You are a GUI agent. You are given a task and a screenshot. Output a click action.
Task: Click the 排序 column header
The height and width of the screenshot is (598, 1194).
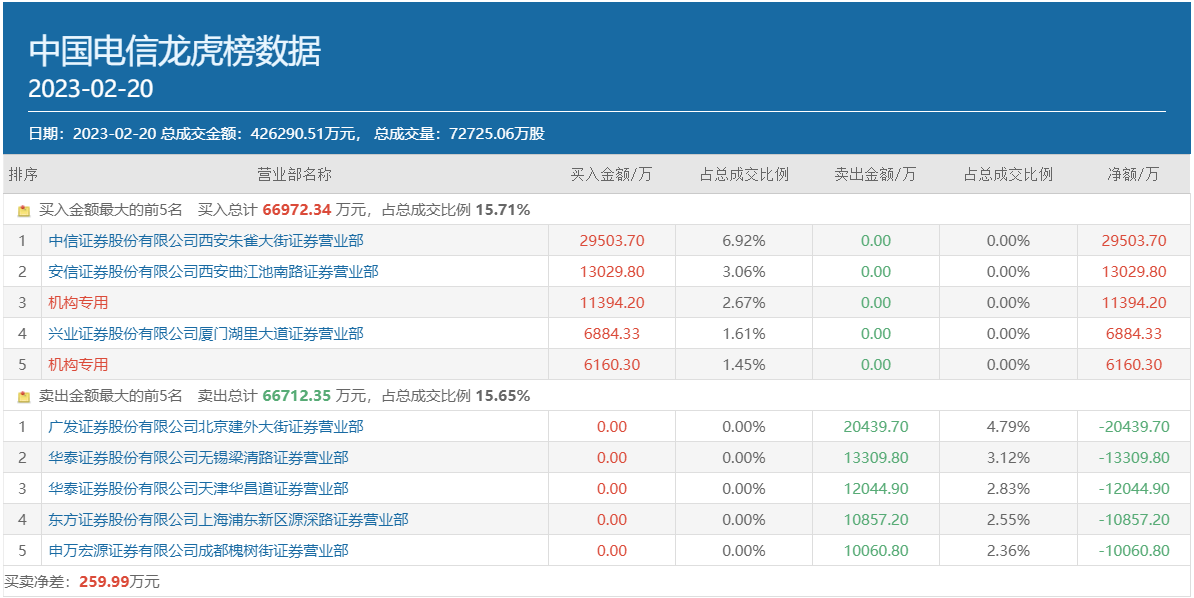pyautogui.click(x=23, y=174)
